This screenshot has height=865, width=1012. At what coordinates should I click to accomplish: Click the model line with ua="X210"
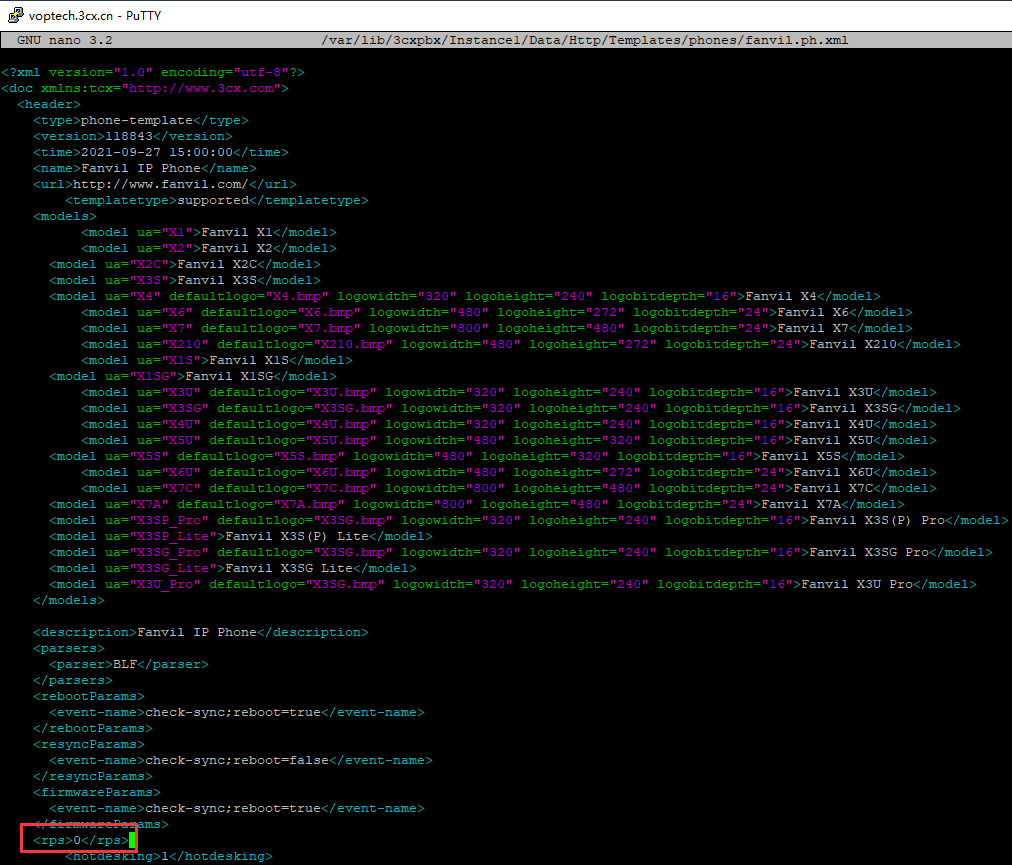(521, 345)
